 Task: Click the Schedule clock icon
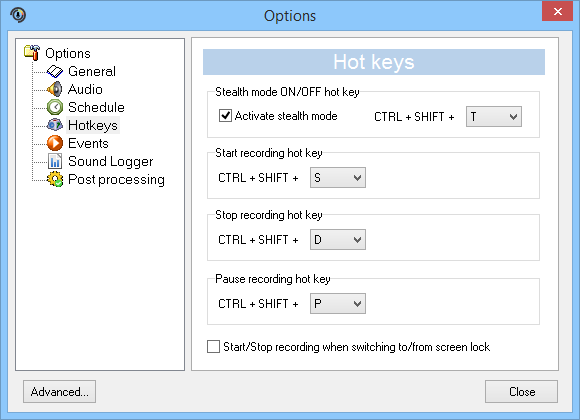tap(55, 107)
